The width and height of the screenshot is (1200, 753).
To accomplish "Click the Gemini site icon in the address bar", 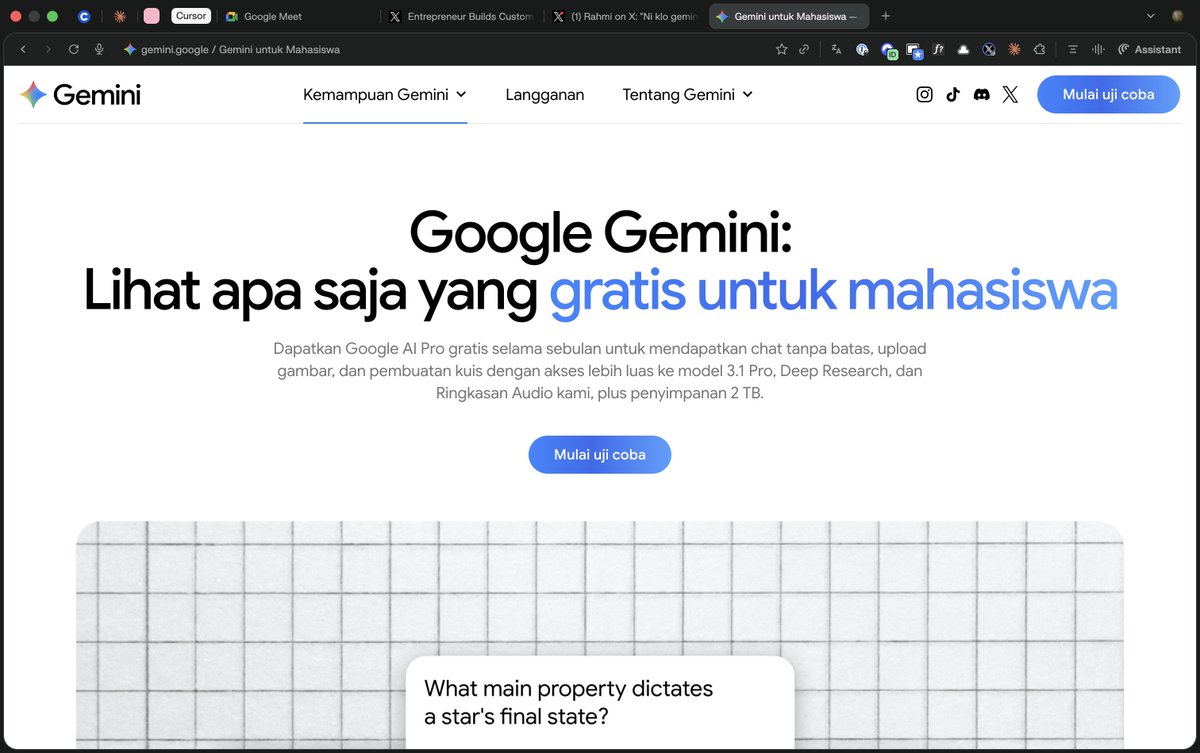I will [x=129, y=49].
